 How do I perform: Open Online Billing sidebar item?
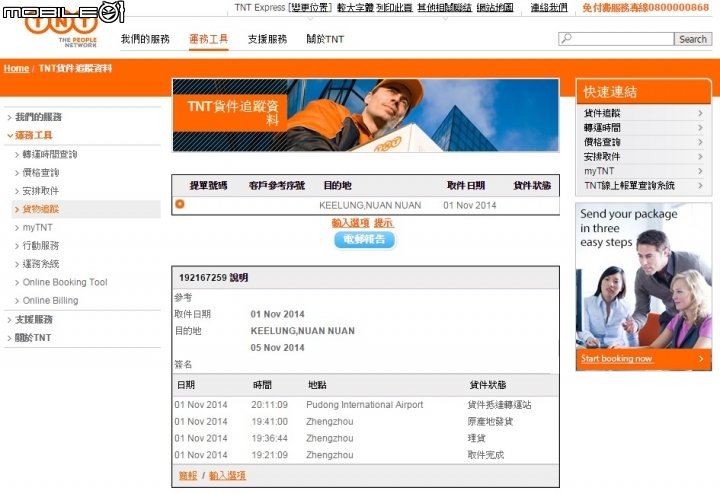[x=50, y=301]
